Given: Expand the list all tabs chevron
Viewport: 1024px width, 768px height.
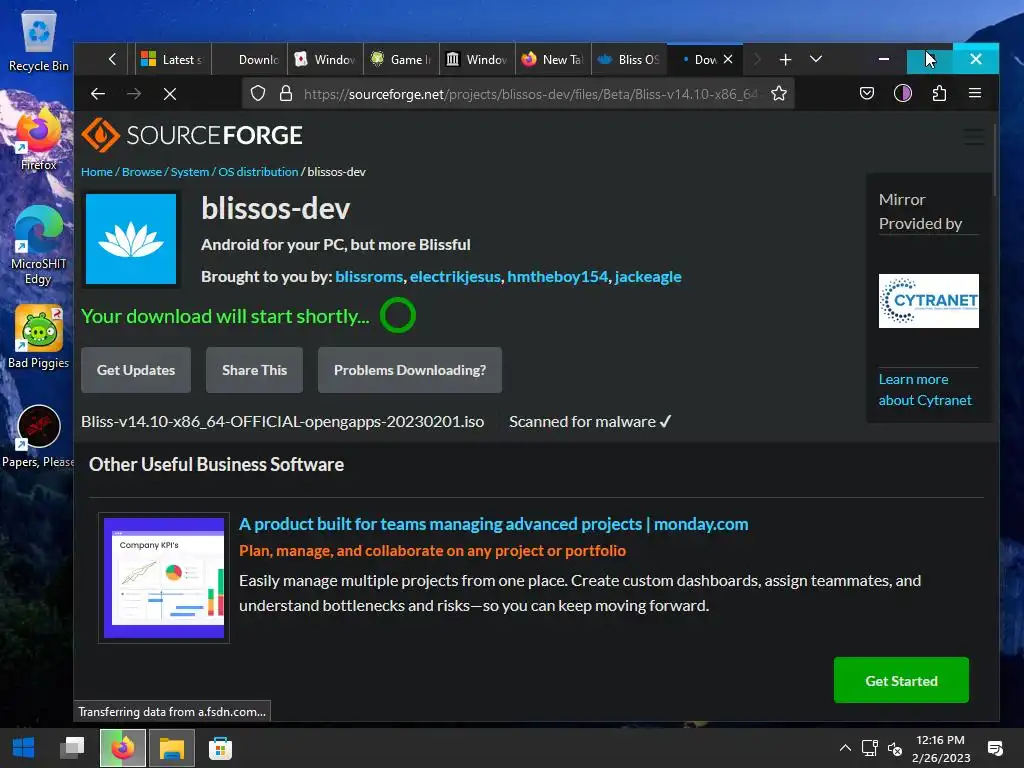Looking at the screenshot, I should 816,59.
